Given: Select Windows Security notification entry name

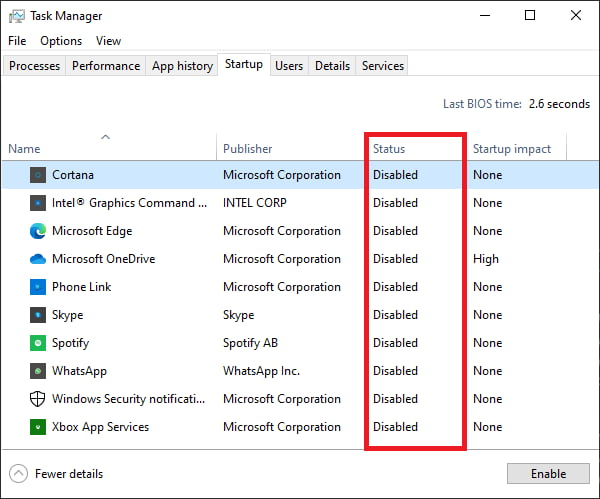Looking at the screenshot, I should 129,399.
